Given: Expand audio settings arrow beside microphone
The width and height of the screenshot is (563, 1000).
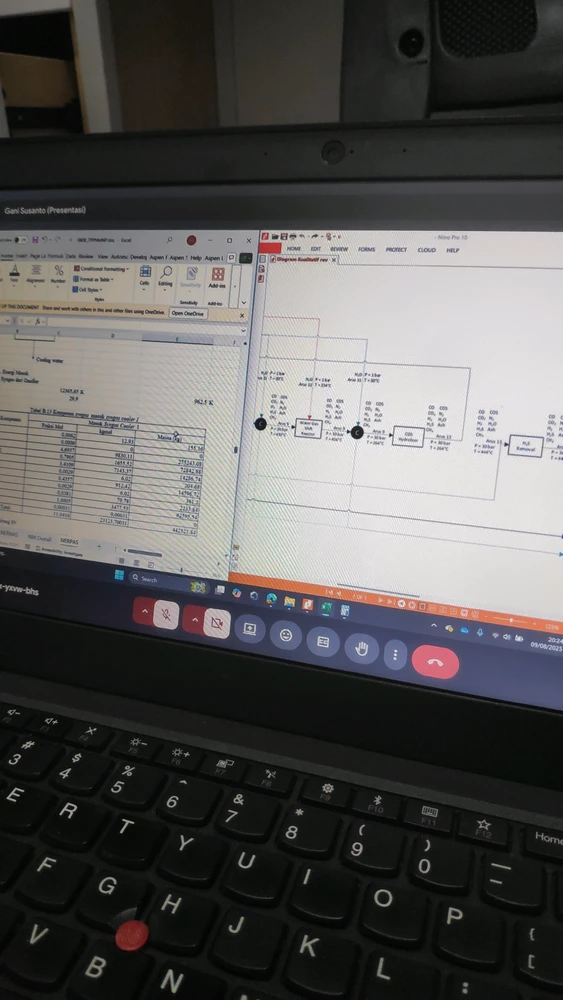Looking at the screenshot, I should pos(143,612).
